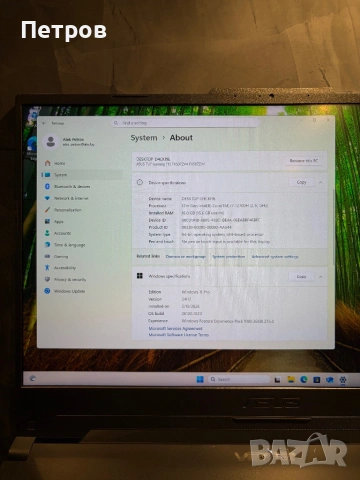Open Advanced system settings link
This screenshot has width=360, height=480.
pyautogui.click(x=275, y=257)
